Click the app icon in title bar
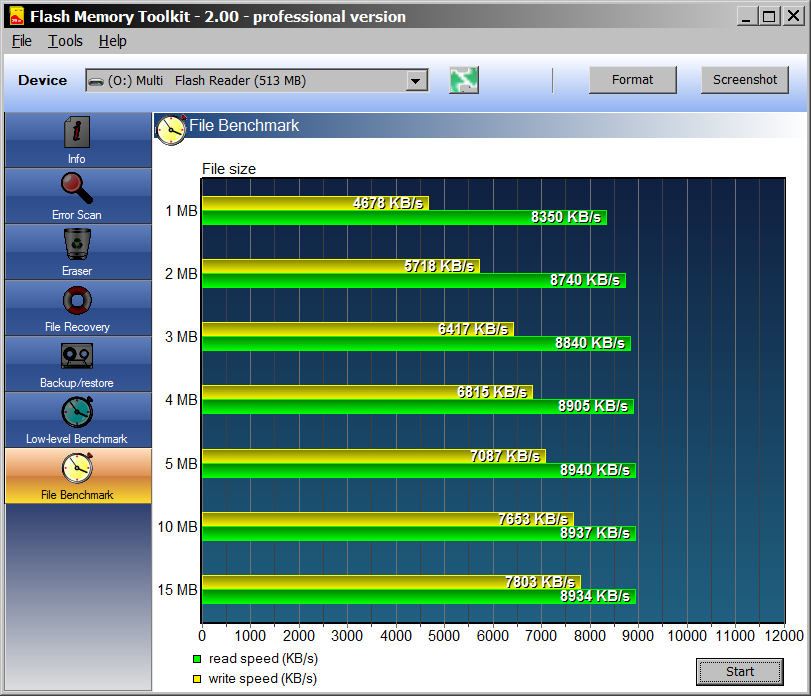811x696 pixels. [x=15, y=16]
